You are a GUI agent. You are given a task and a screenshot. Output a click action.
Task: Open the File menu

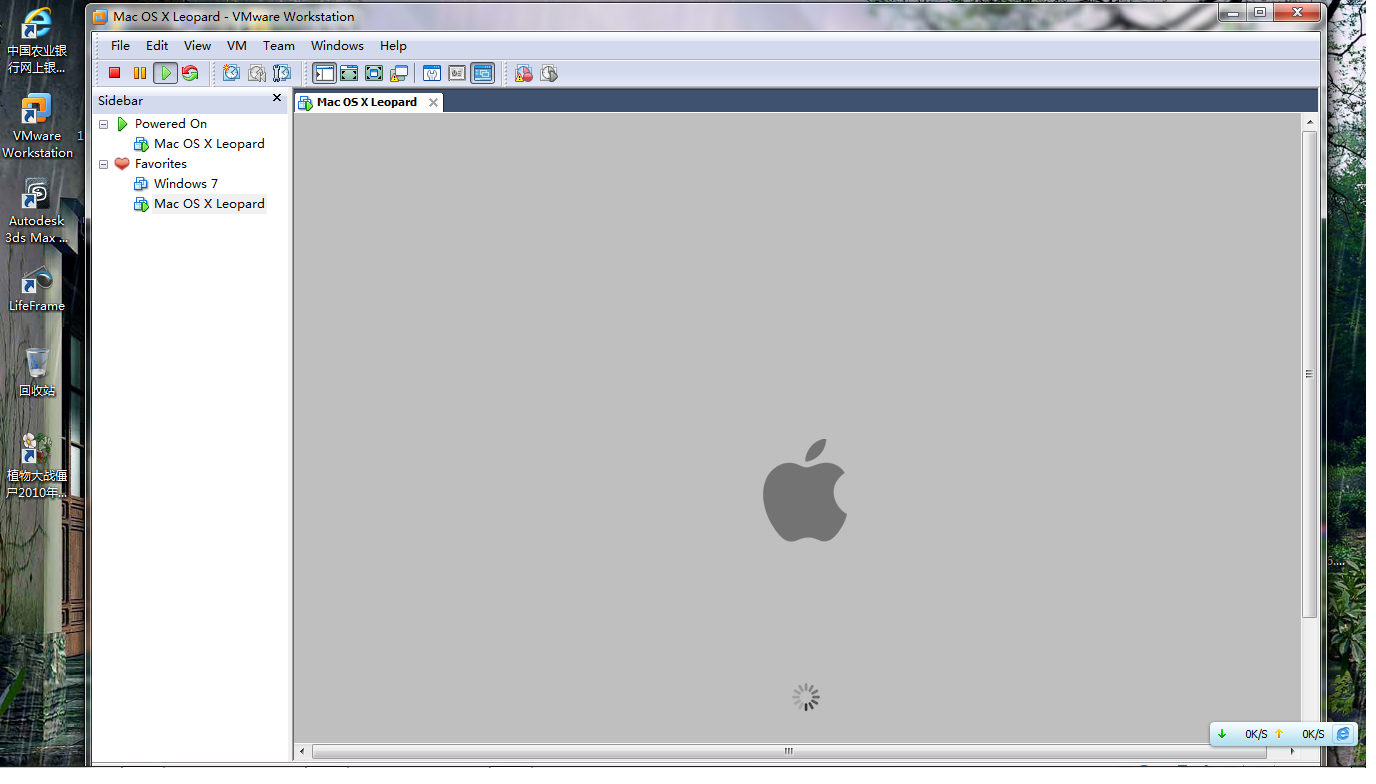pyautogui.click(x=120, y=45)
